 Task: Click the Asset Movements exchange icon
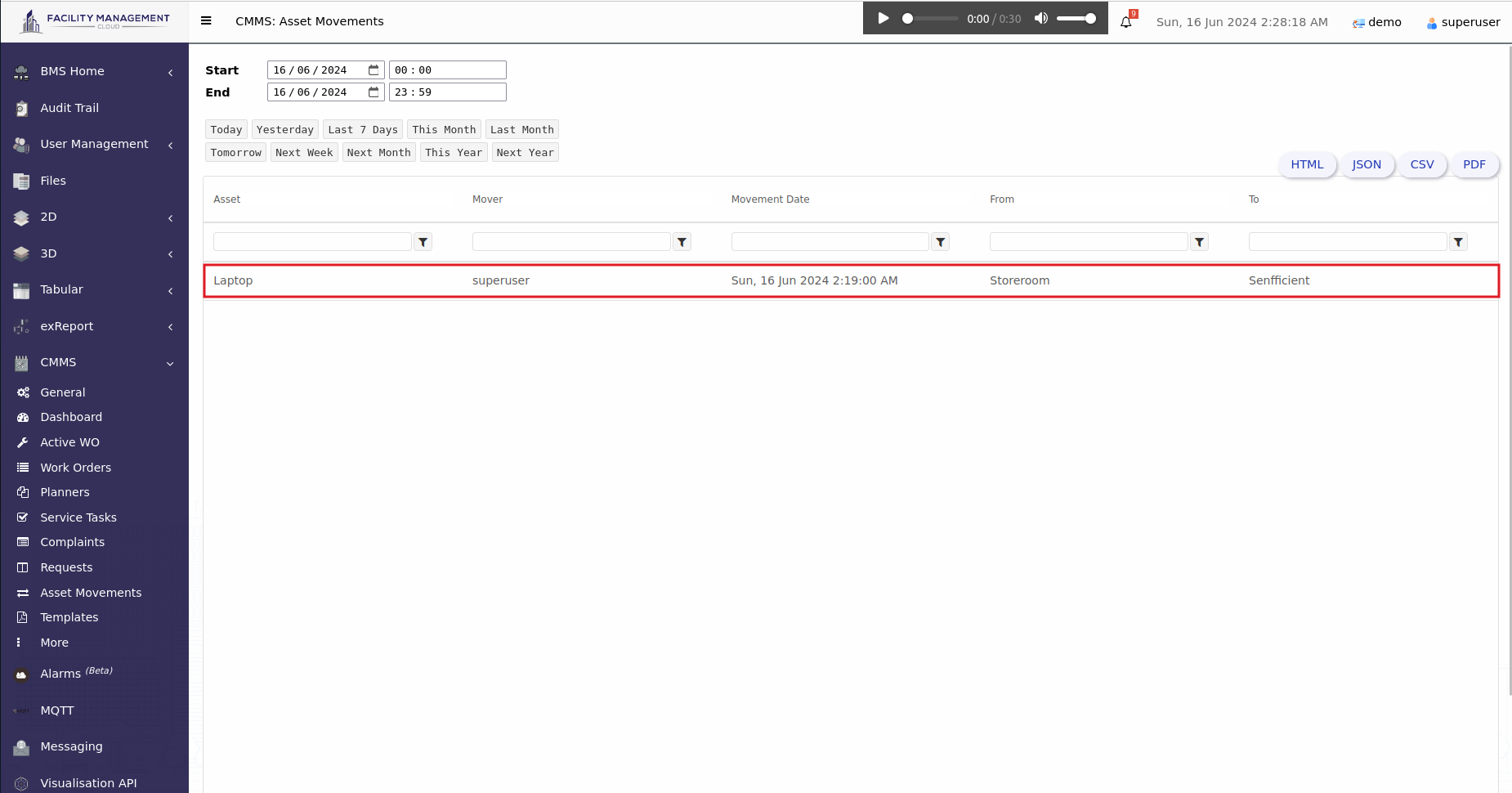(x=23, y=593)
